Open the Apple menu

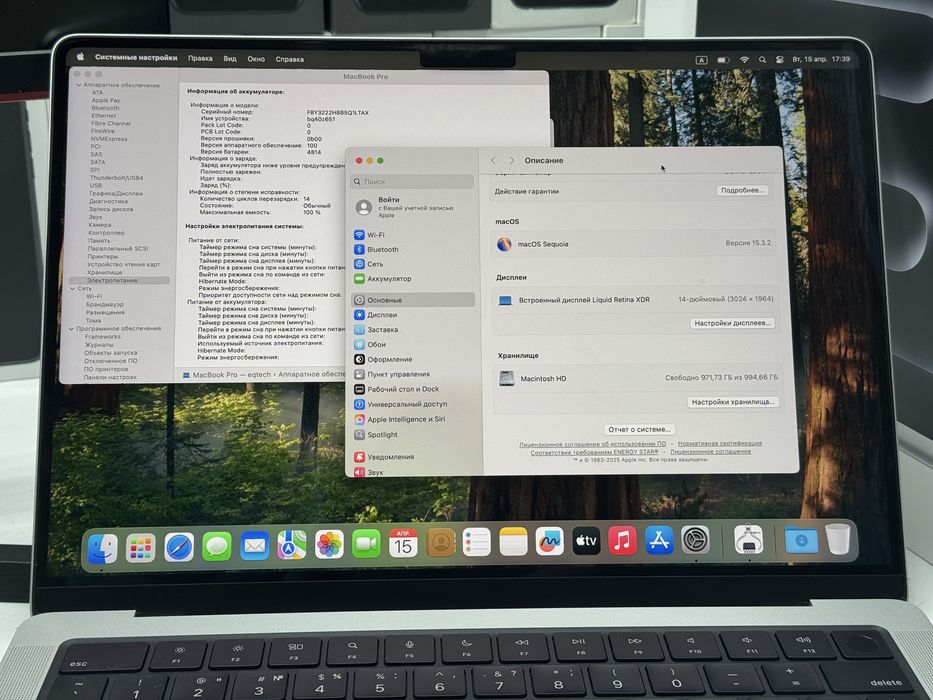coord(80,57)
